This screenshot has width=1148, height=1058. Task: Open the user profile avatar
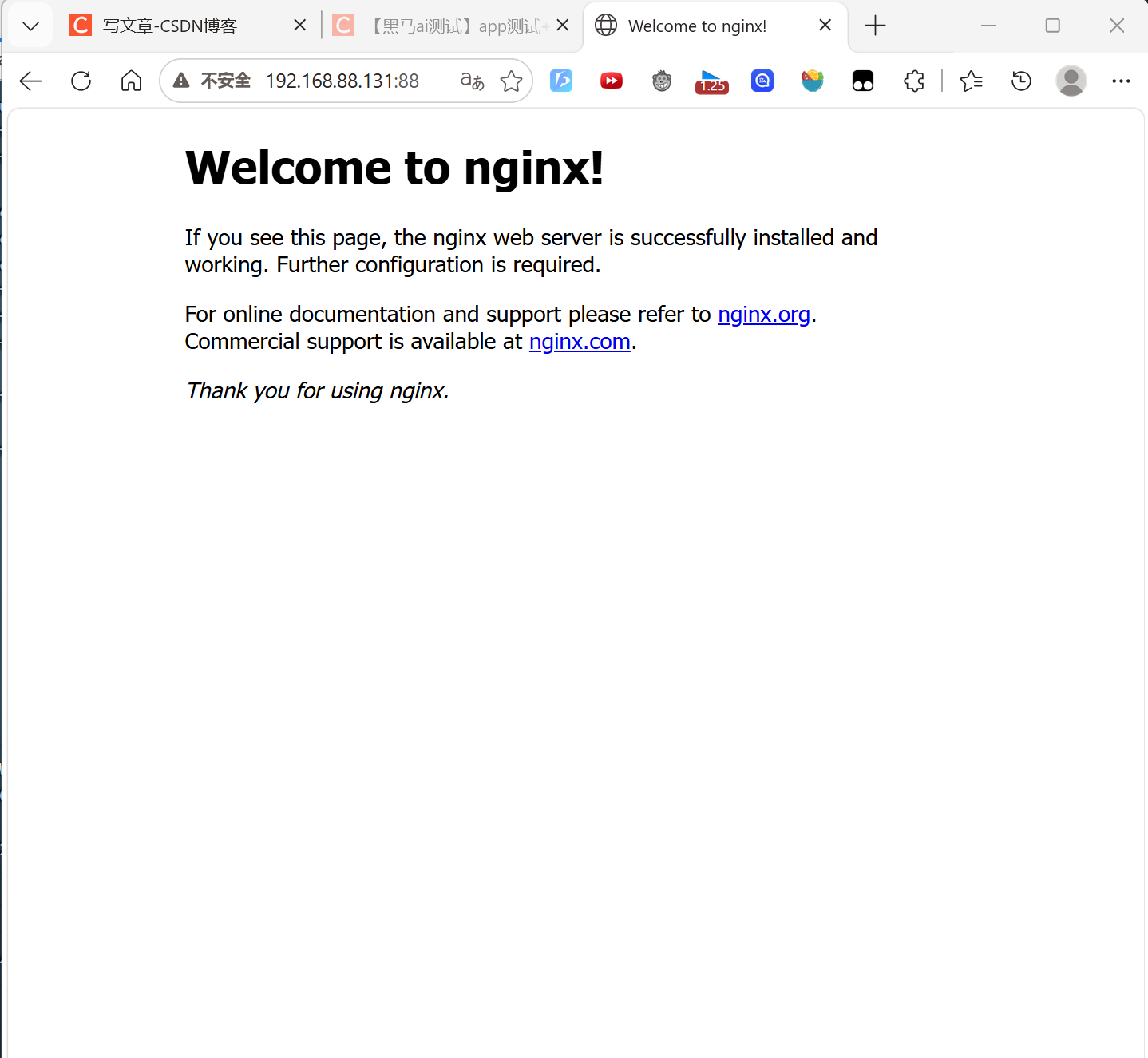tap(1071, 81)
